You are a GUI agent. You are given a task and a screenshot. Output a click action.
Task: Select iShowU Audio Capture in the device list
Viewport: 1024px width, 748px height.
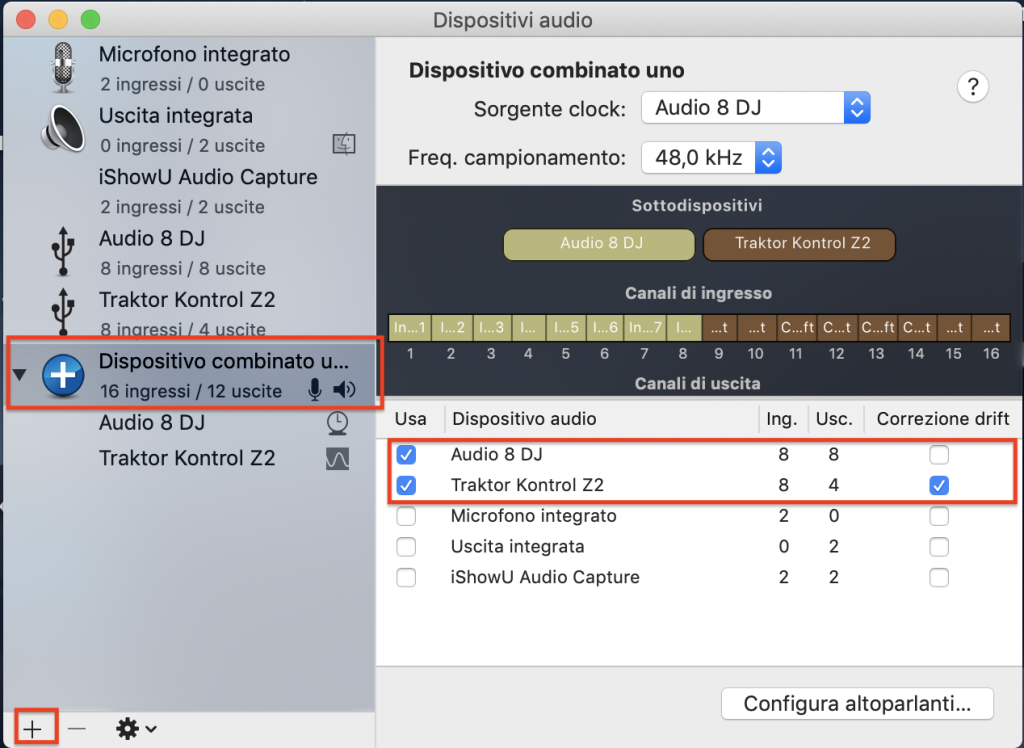(x=189, y=191)
